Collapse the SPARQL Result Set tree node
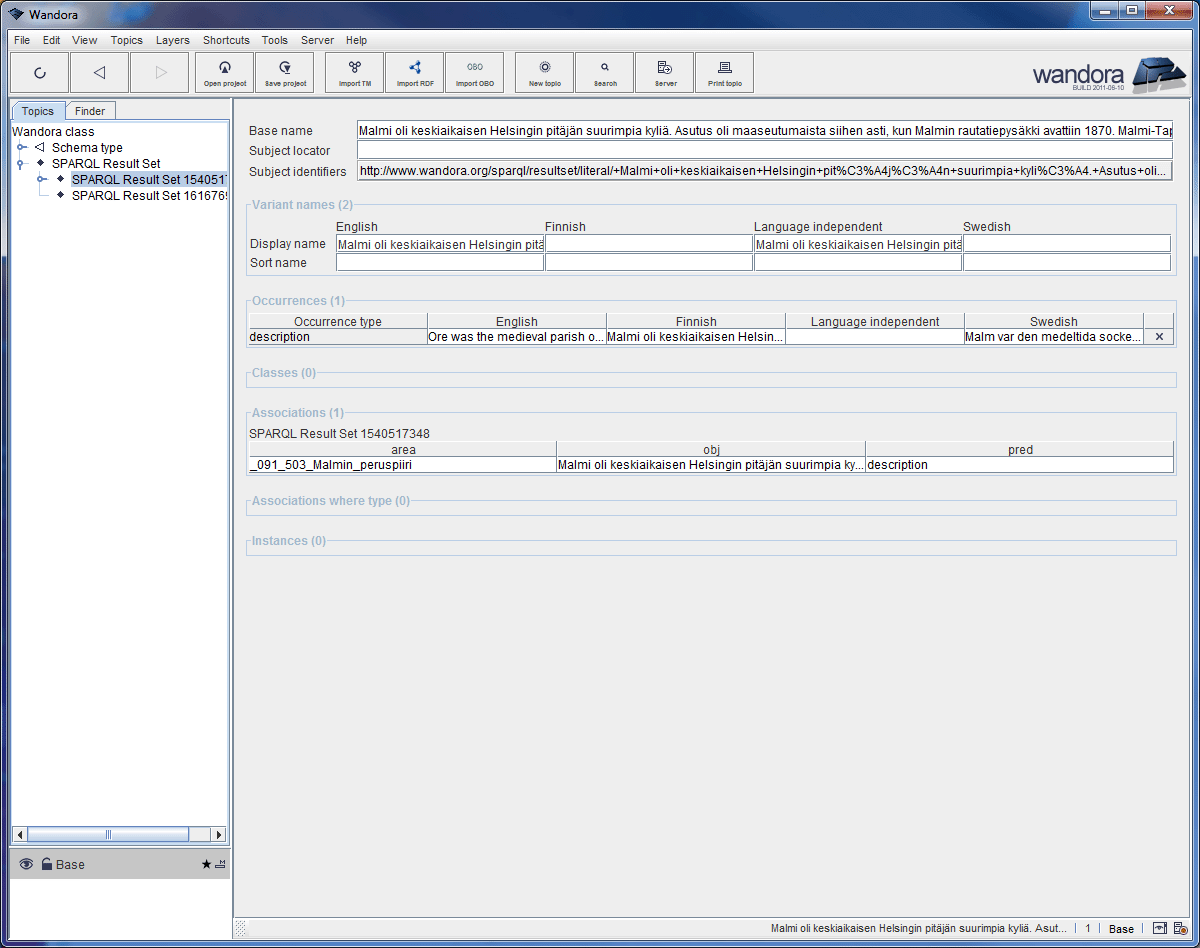The image size is (1200, 948). point(22,164)
